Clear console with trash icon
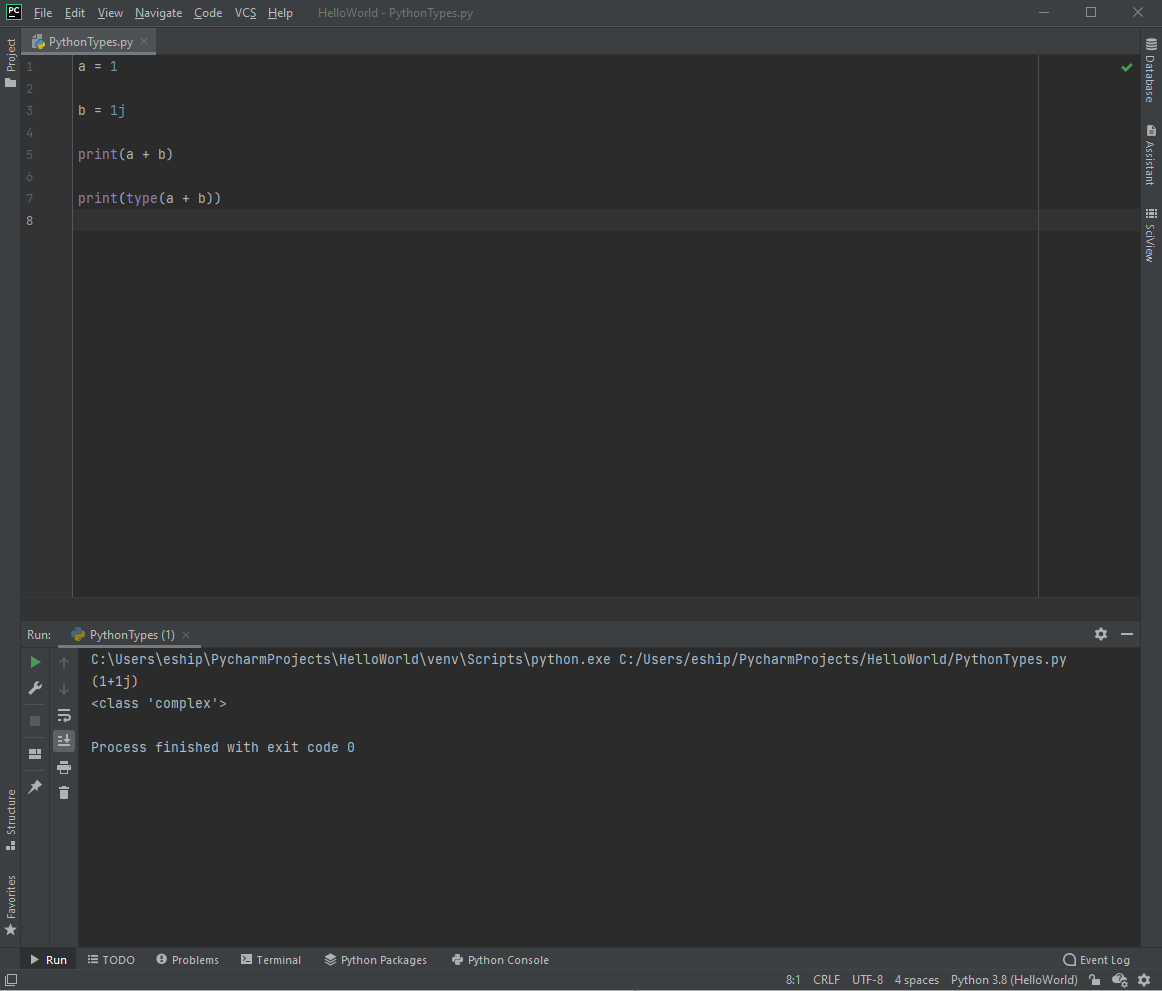The width and height of the screenshot is (1162, 991). [64, 793]
